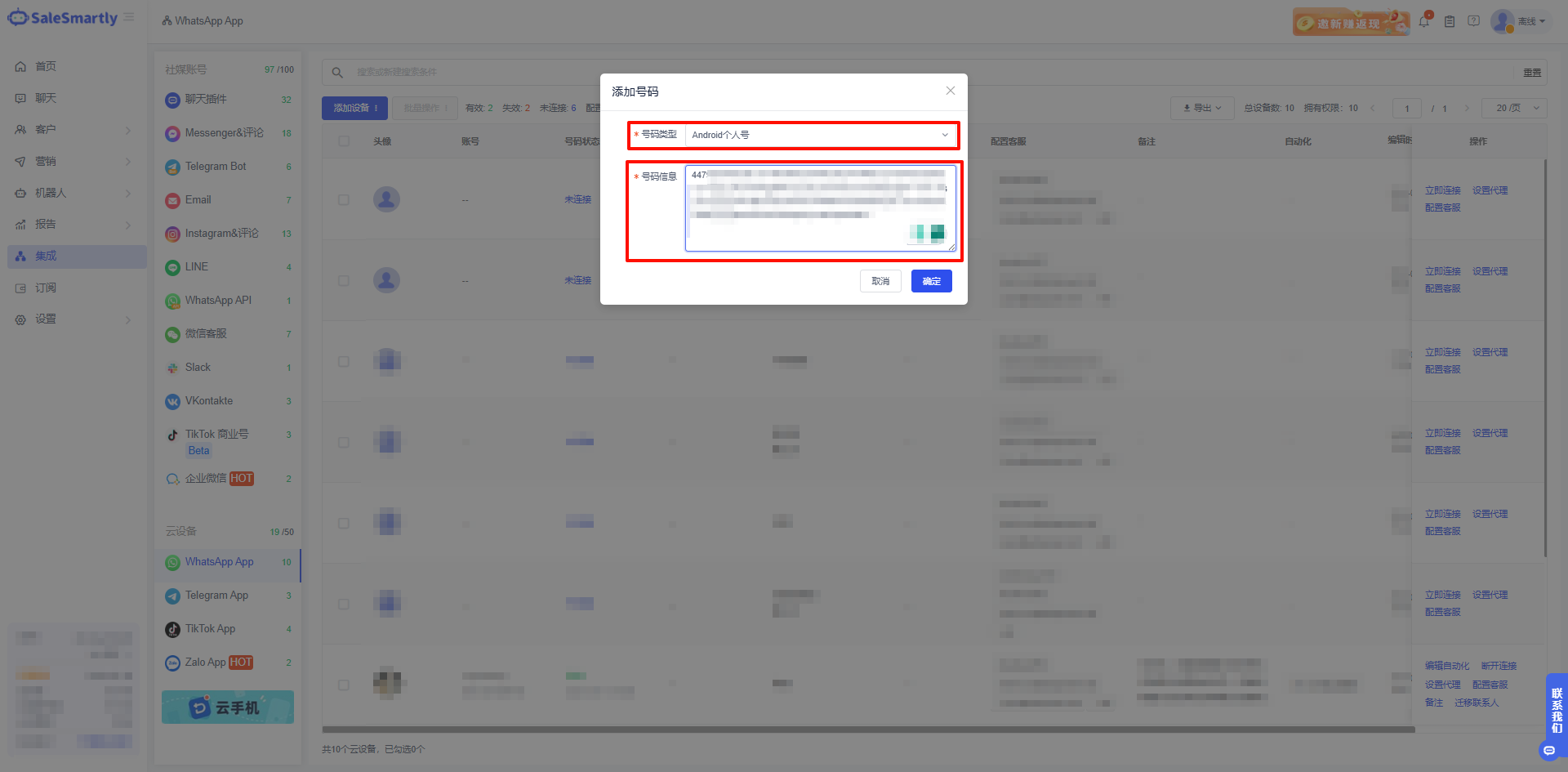Tick the checkbox of the sixth device row
The height and width of the screenshot is (772, 1568).
344,604
